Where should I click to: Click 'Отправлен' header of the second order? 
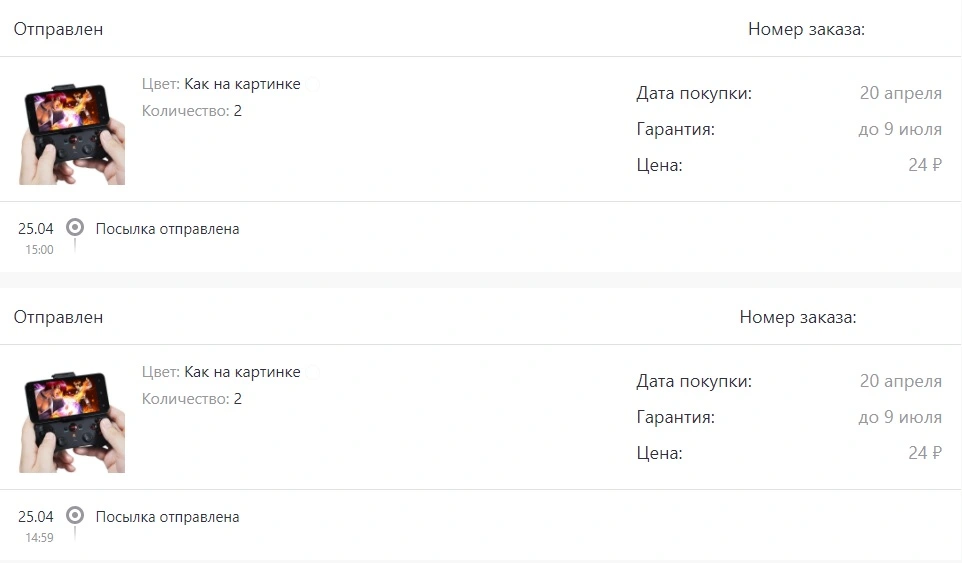(58, 317)
